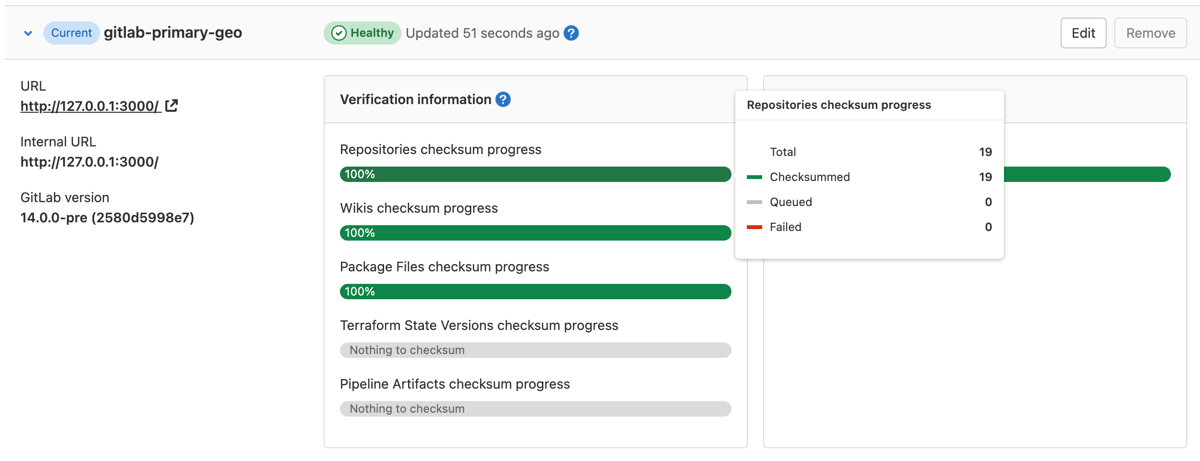Click the green Checksummed legend swatch
Screen dimensions: 1200x461
(755, 177)
